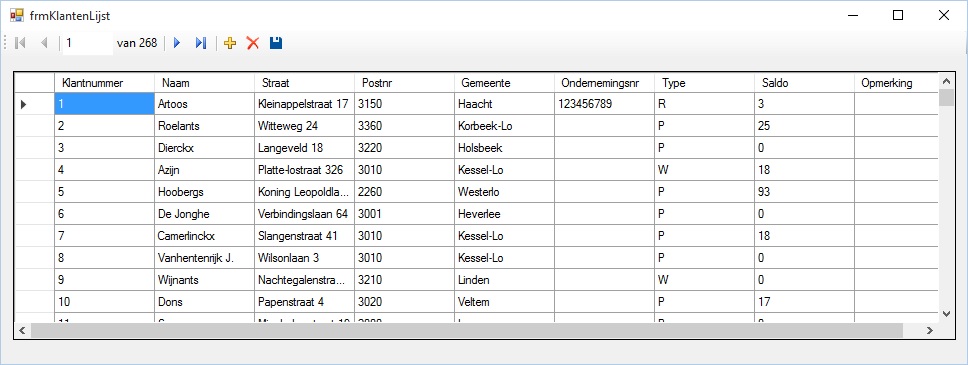Select the name cell 'Vanhentenrijk J.'
968x365 pixels.
pos(204,258)
